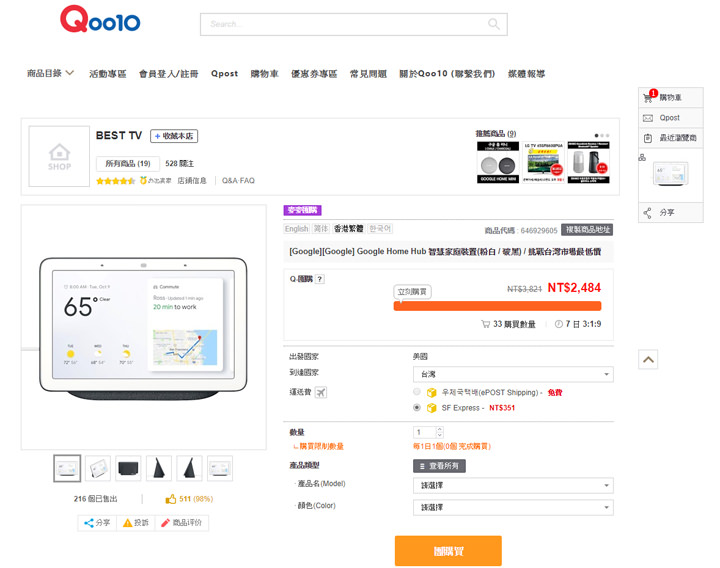Open recently viewed Home Hub sidebar thumbnail
The image size is (720, 568).
tap(671, 174)
